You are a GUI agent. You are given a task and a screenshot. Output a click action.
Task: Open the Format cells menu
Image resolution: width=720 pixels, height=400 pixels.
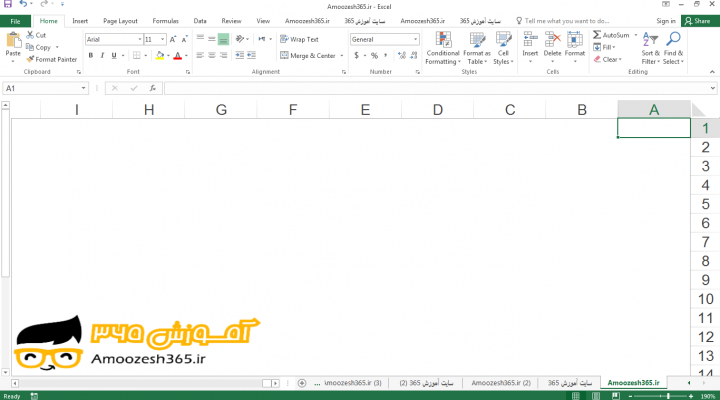point(575,47)
